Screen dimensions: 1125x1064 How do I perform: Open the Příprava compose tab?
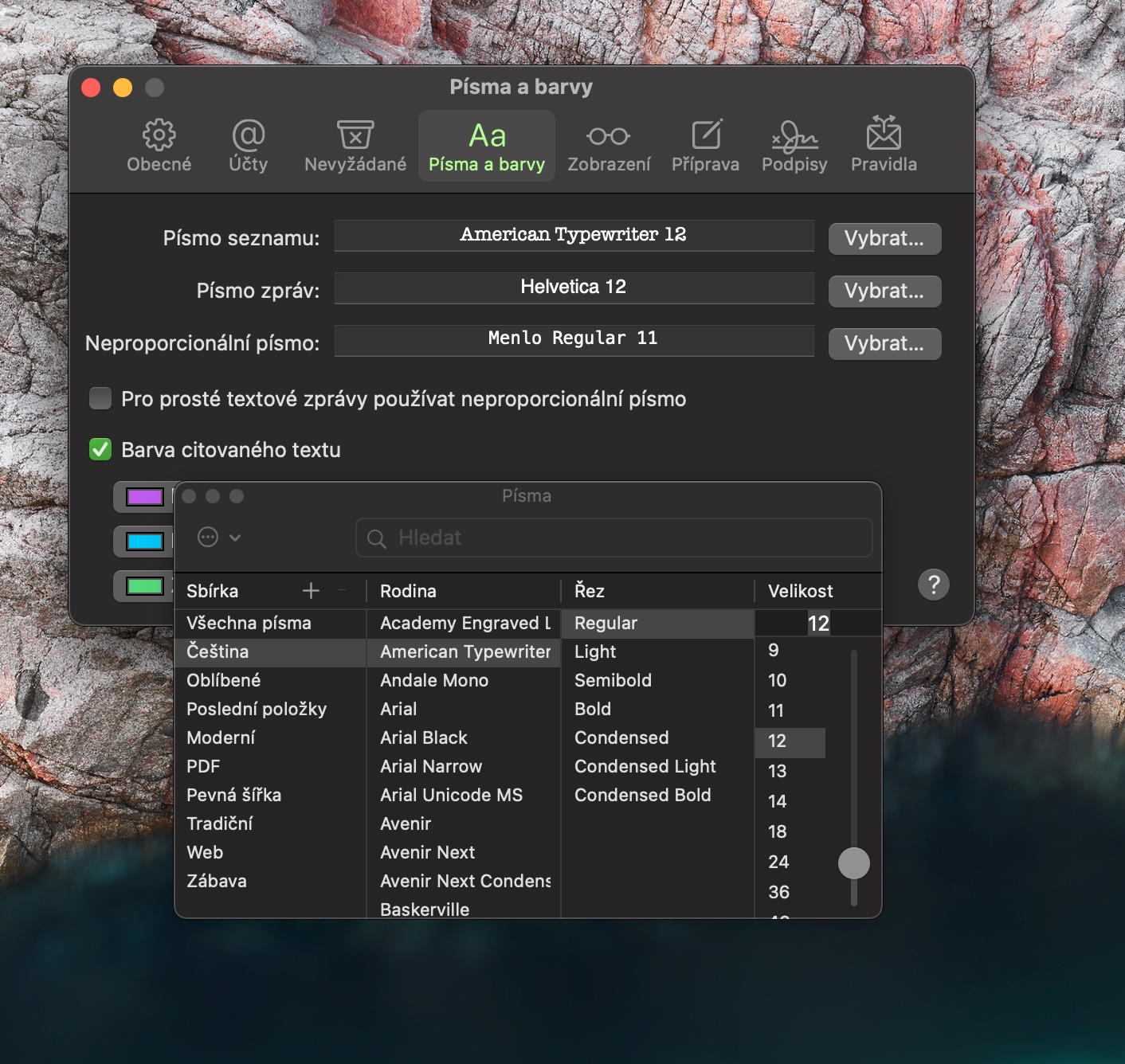[x=705, y=147]
